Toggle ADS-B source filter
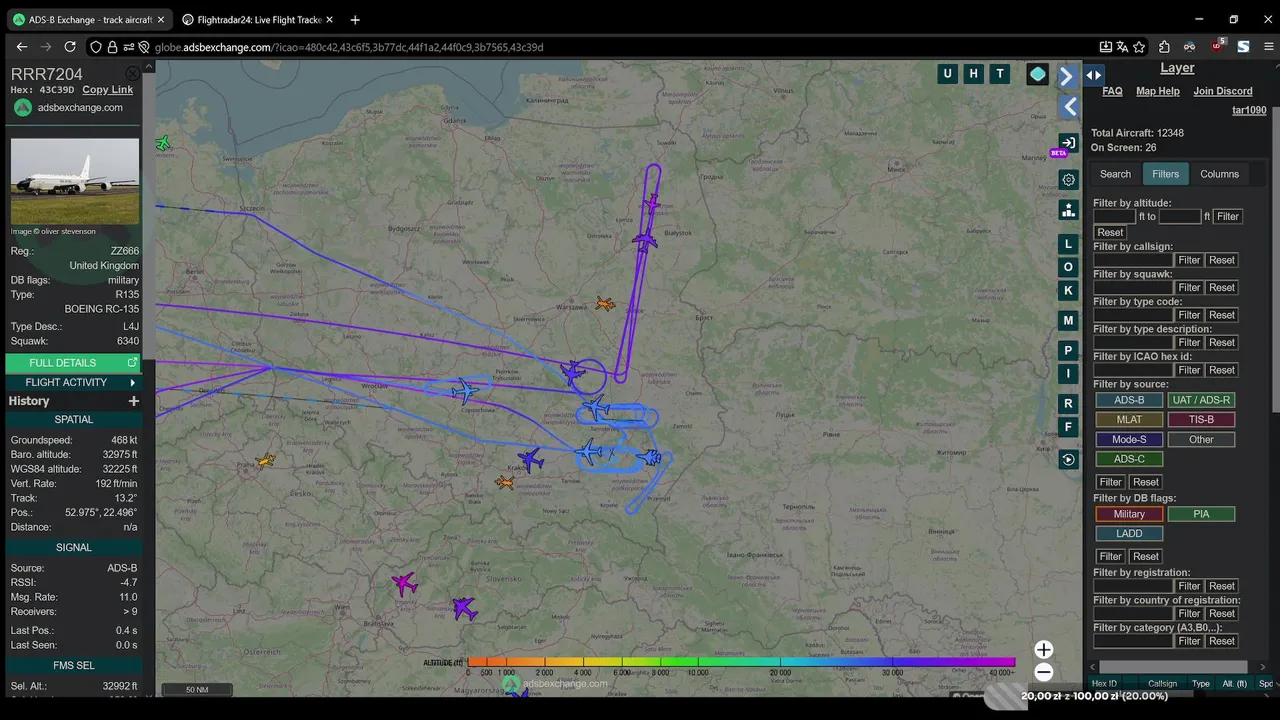This screenshot has height=720, width=1280. pos(1129,400)
